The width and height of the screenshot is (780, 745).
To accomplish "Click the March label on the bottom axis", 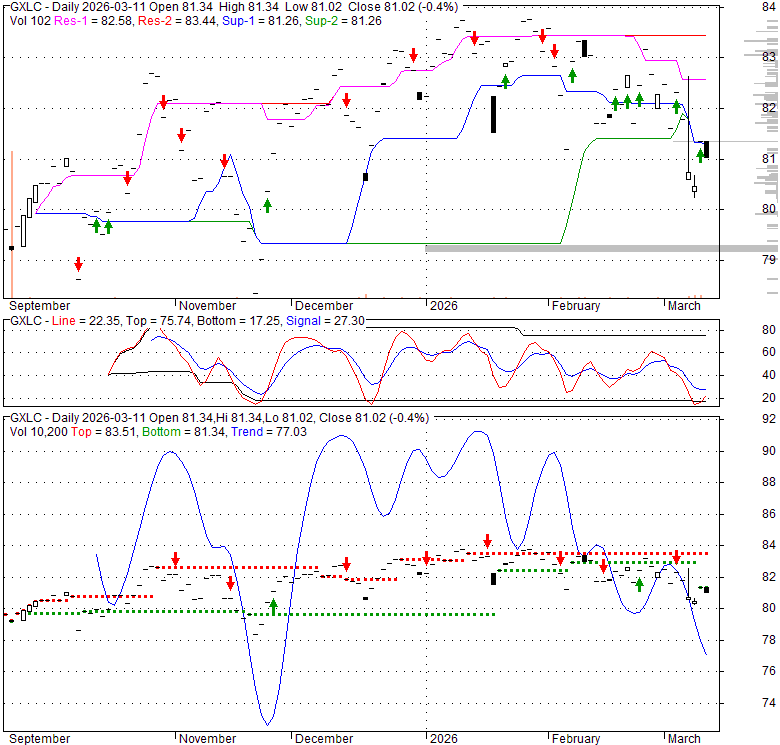I will (684, 739).
